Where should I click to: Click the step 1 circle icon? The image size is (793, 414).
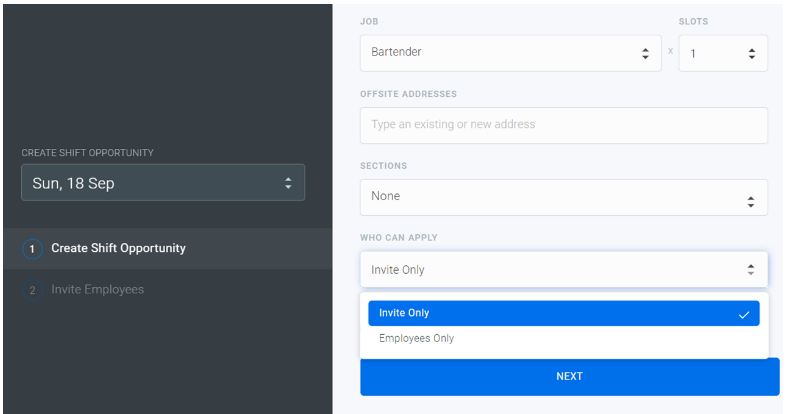coord(32,249)
